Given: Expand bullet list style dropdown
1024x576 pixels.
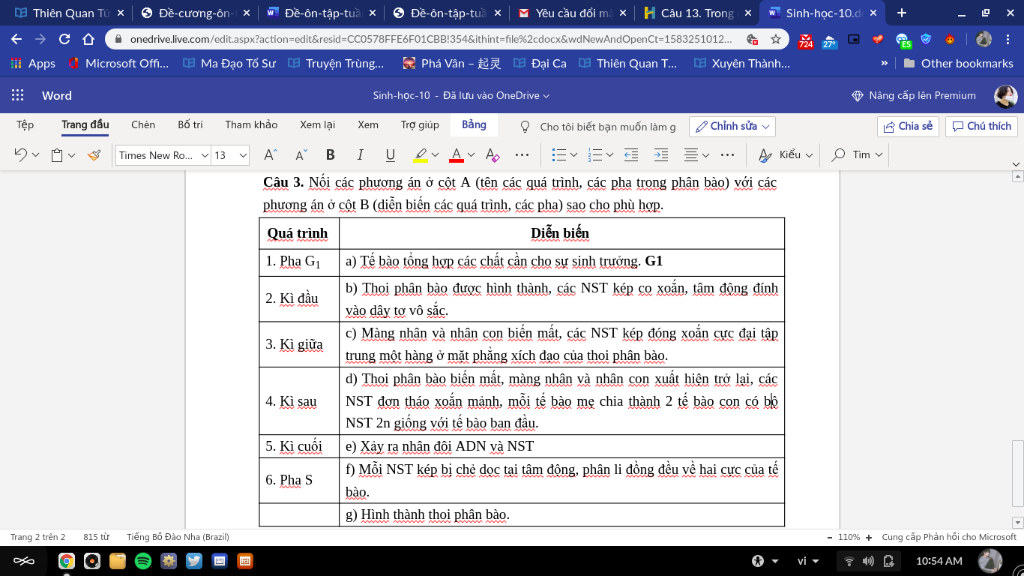Looking at the screenshot, I should point(573,155).
